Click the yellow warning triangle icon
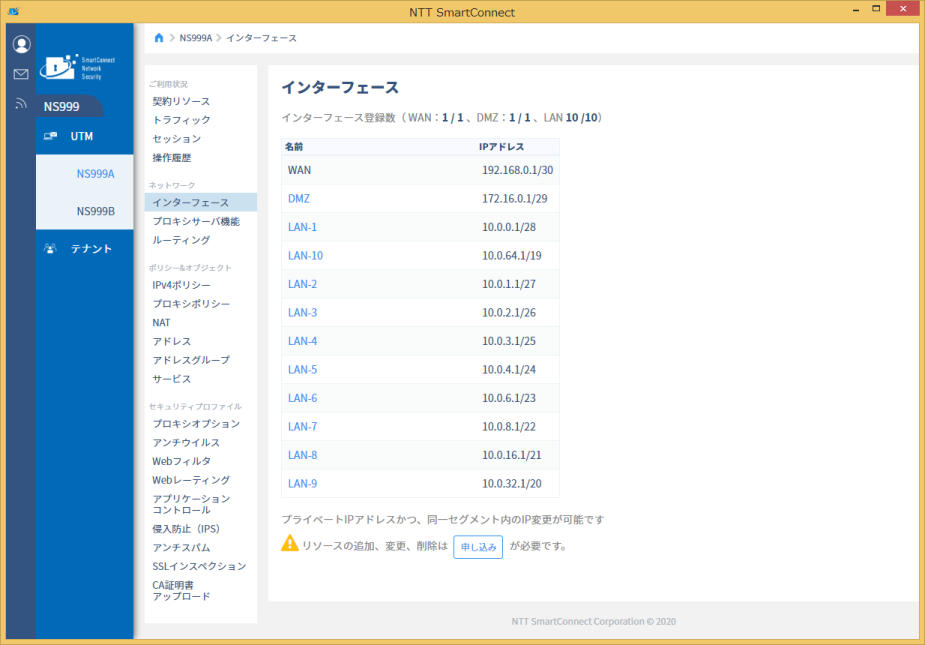Viewport: 925px width, 645px height. tap(290, 543)
